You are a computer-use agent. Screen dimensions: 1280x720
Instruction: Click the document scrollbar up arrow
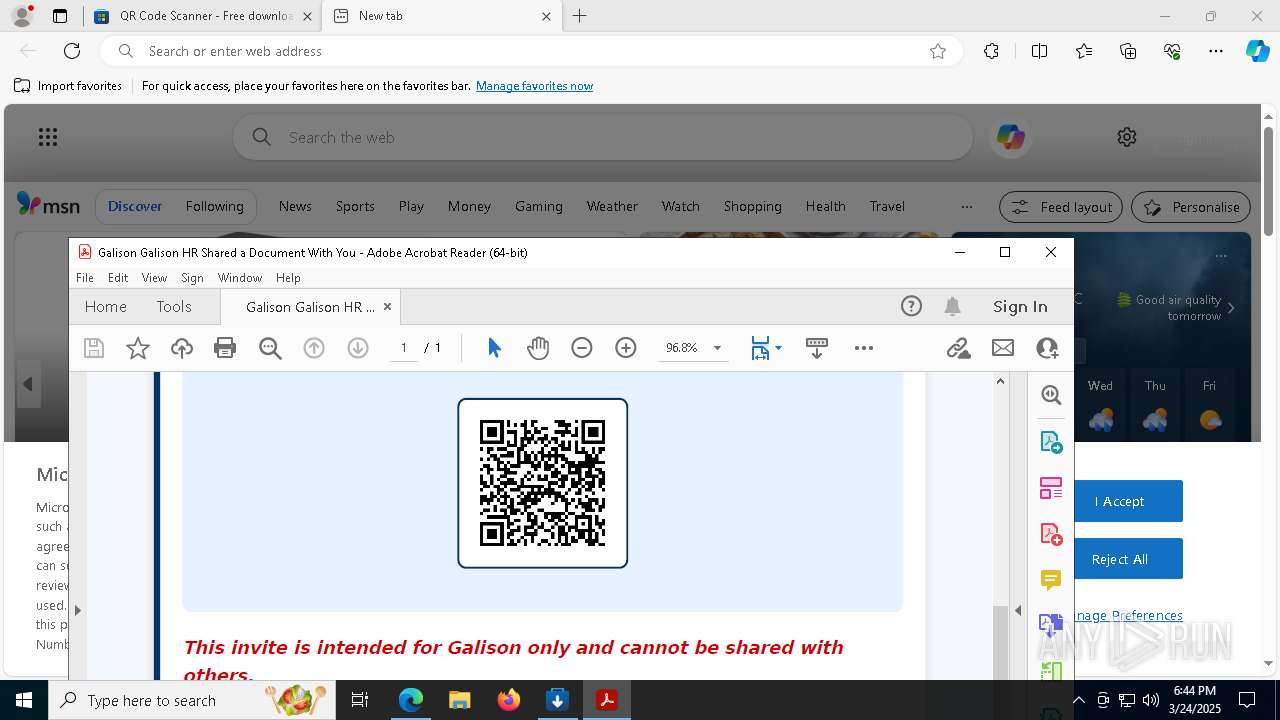click(1000, 381)
